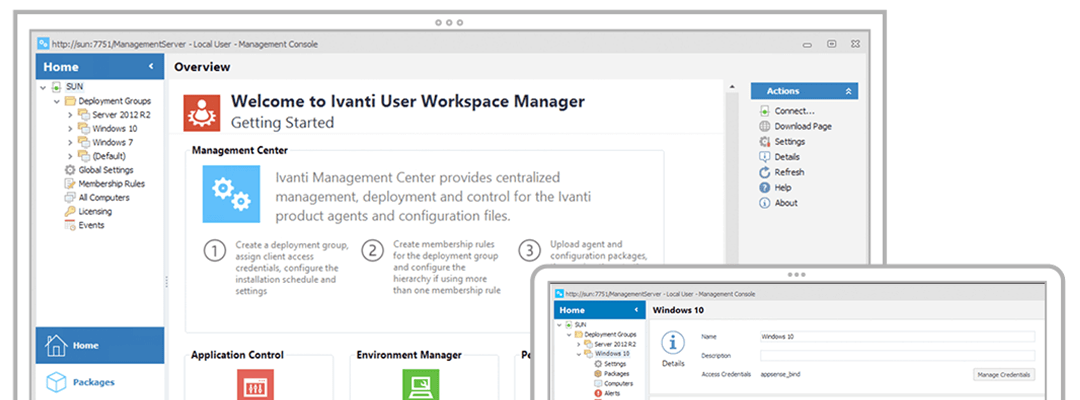The height and width of the screenshot is (400, 1080).
Task: Switch to the Packages navigation button
Action: click(x=100, y=382)
